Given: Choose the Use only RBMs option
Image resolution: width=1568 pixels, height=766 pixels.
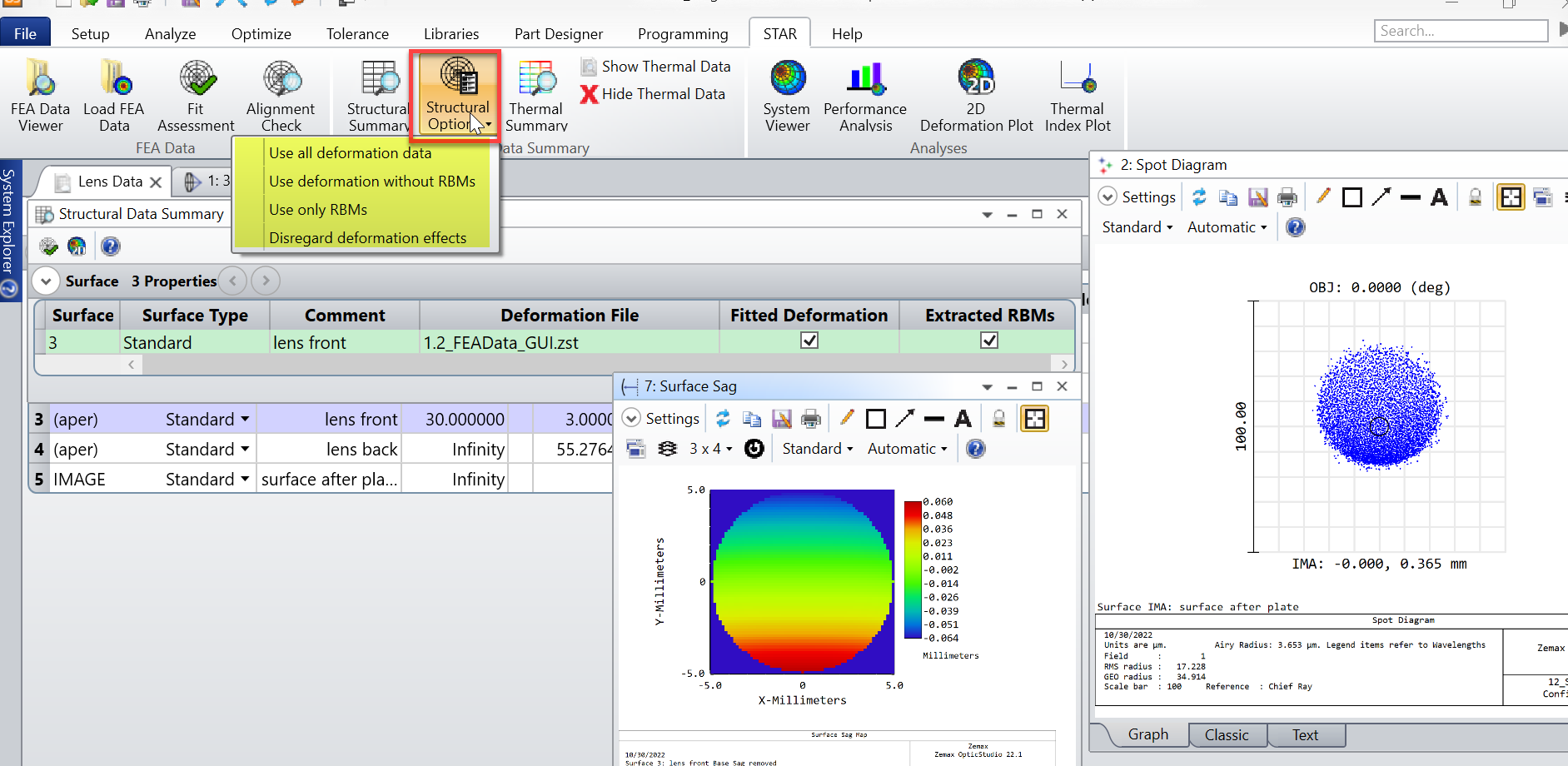Looking at the screenshot, I should point(318,210).
